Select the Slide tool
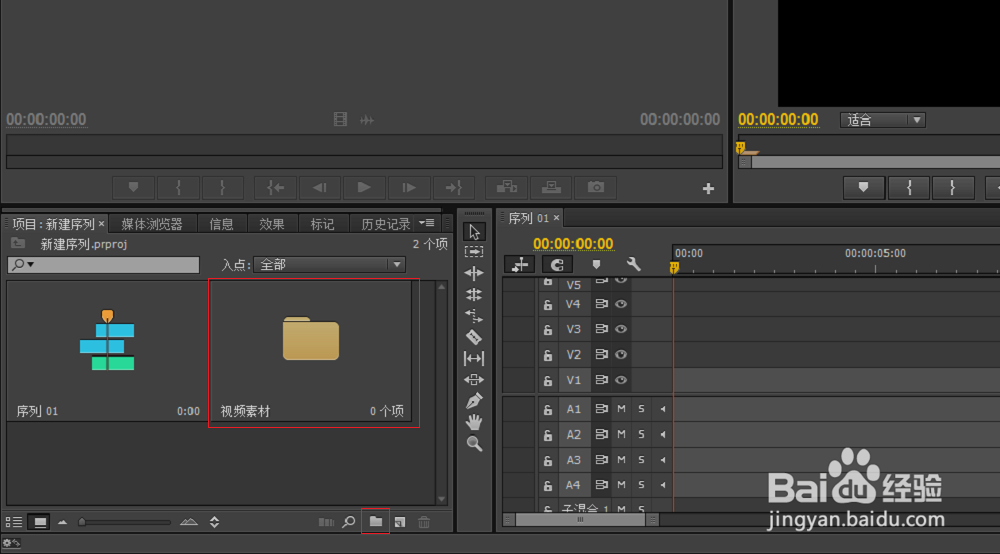 474,379
